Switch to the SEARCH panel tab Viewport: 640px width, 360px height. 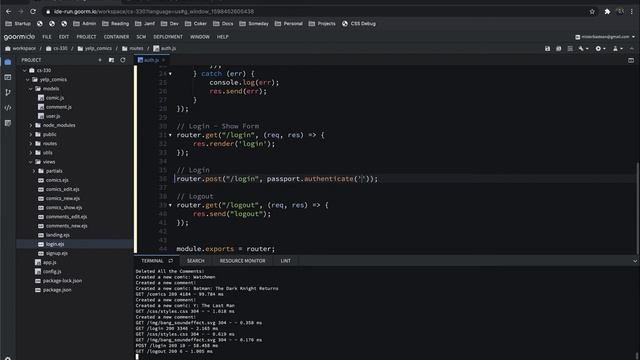[196, 261]
